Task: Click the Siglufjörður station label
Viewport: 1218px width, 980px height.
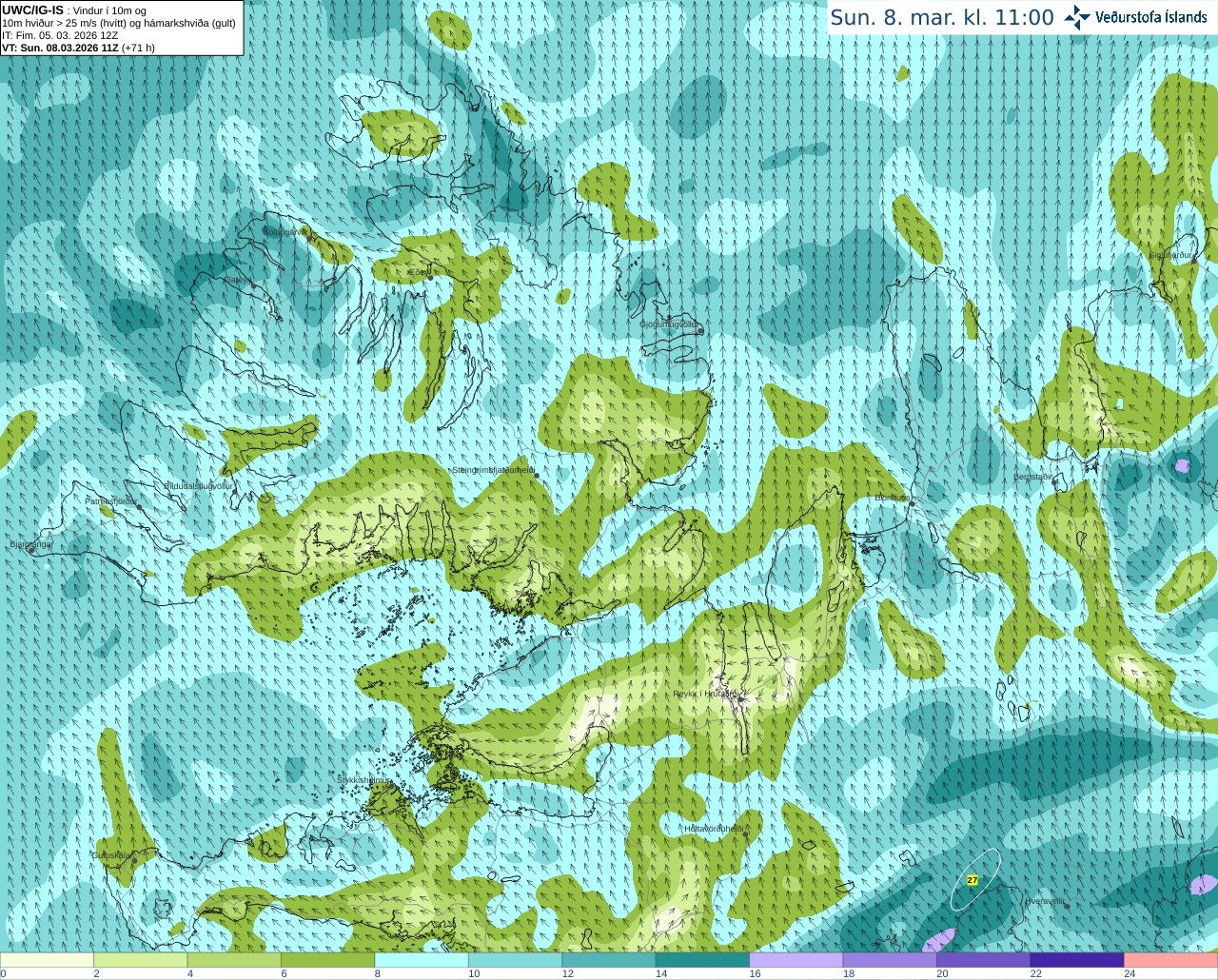Action: point(1170,255)
